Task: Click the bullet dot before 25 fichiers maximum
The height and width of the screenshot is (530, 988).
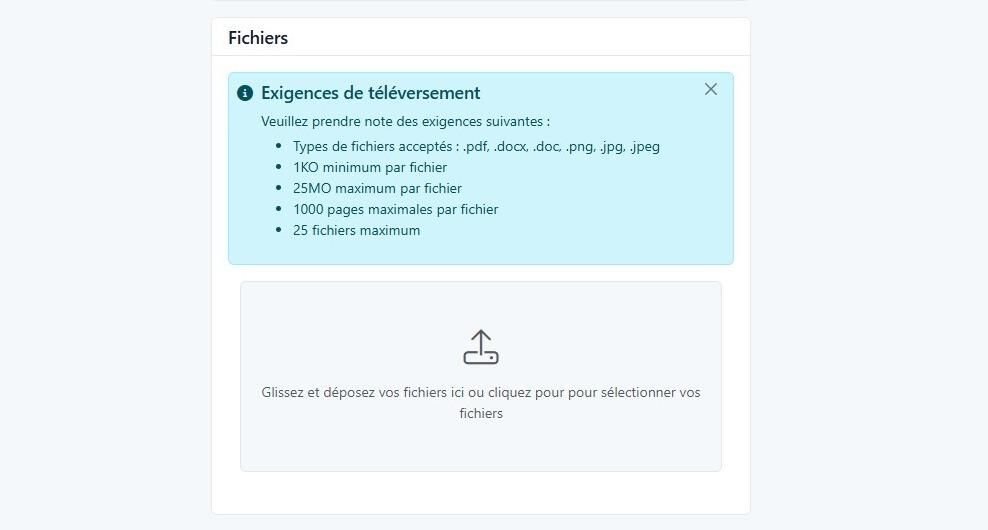Action: pos(279,230)
